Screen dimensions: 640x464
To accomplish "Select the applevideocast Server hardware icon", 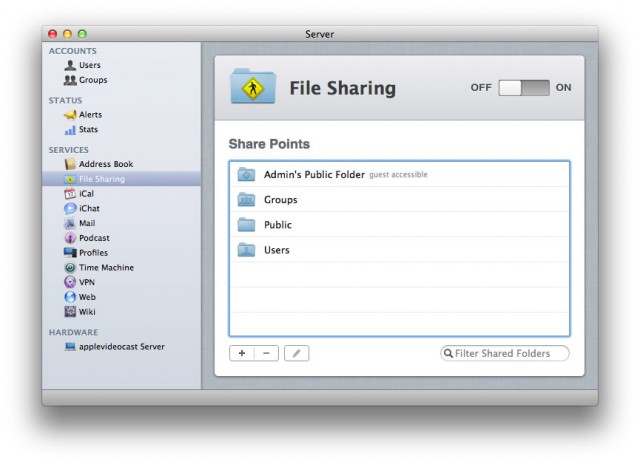I will pos(70,347).
